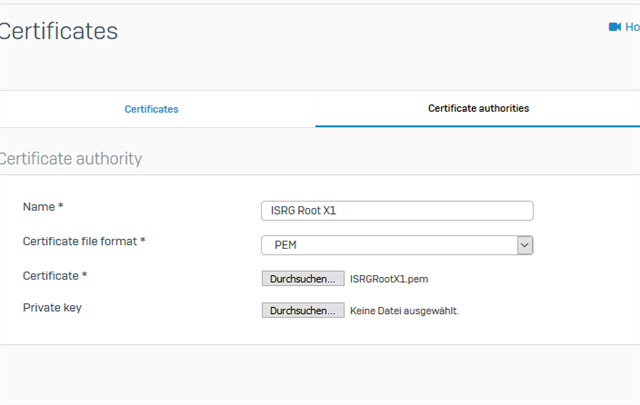Click the Certificates page title heading
The height and width of the screenshot is (405, 640).
(59, 31)
